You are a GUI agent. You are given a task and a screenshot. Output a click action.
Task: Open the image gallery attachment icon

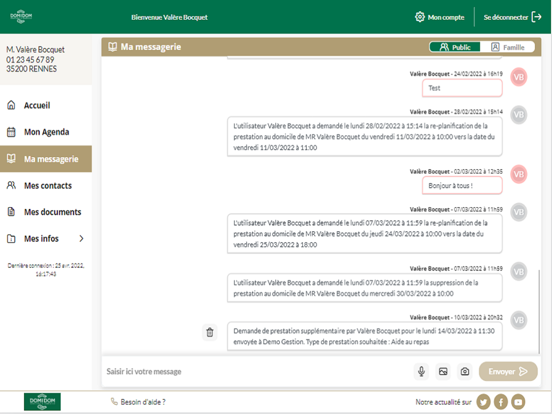click(x=443, y=371)
